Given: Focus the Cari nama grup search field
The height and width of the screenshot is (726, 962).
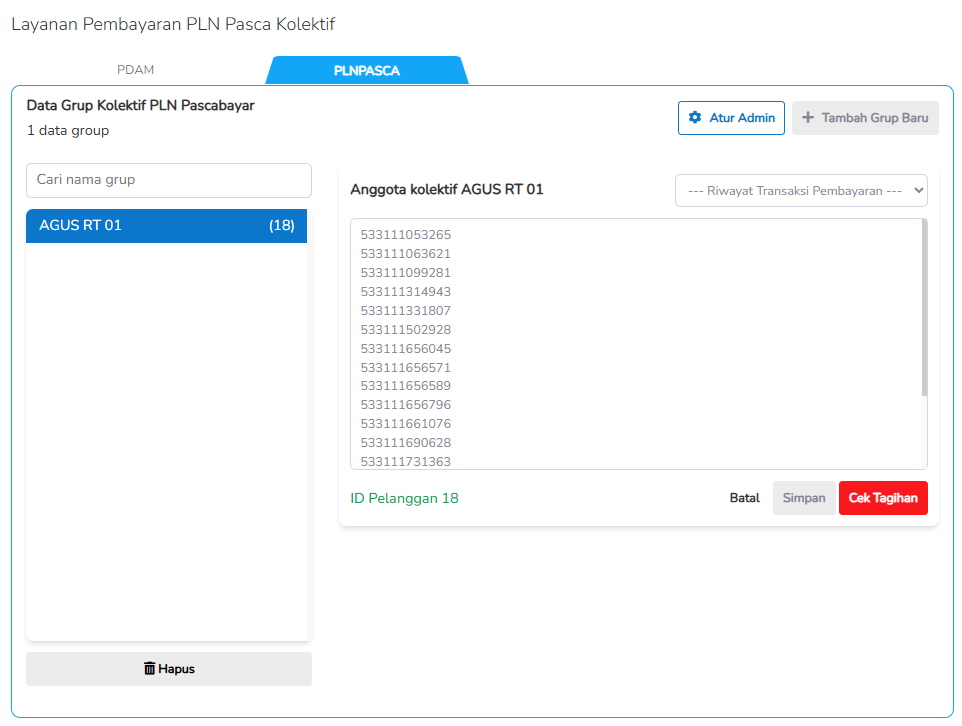Looking at the screenshot, I should [x=169, y=180].
